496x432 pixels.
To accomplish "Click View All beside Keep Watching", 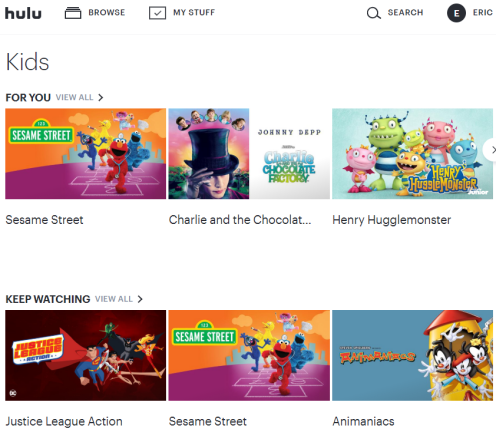I will point(114,299).
